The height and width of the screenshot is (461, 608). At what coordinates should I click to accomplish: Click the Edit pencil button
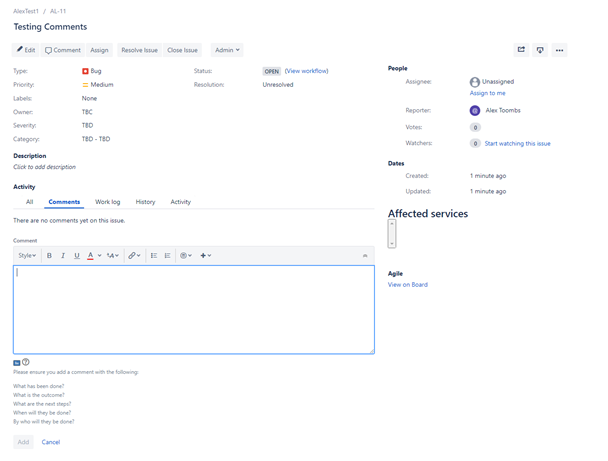26,50
